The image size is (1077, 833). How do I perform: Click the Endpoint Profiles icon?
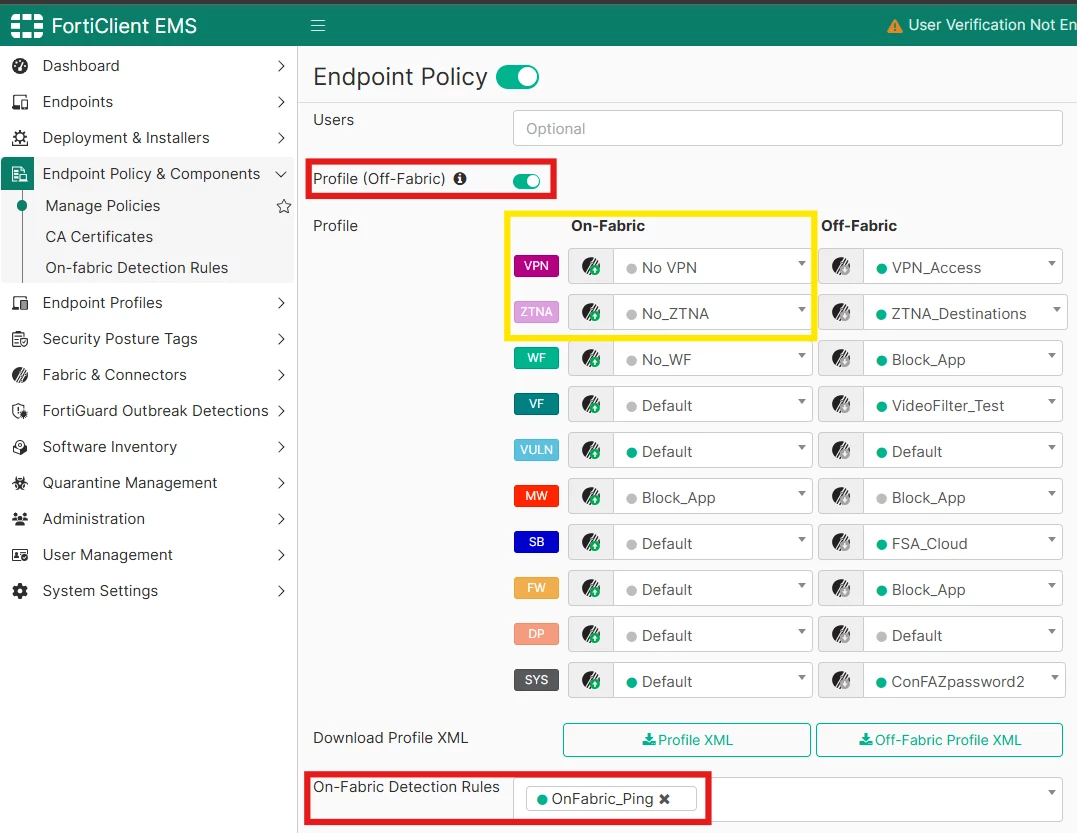(20, 303)
